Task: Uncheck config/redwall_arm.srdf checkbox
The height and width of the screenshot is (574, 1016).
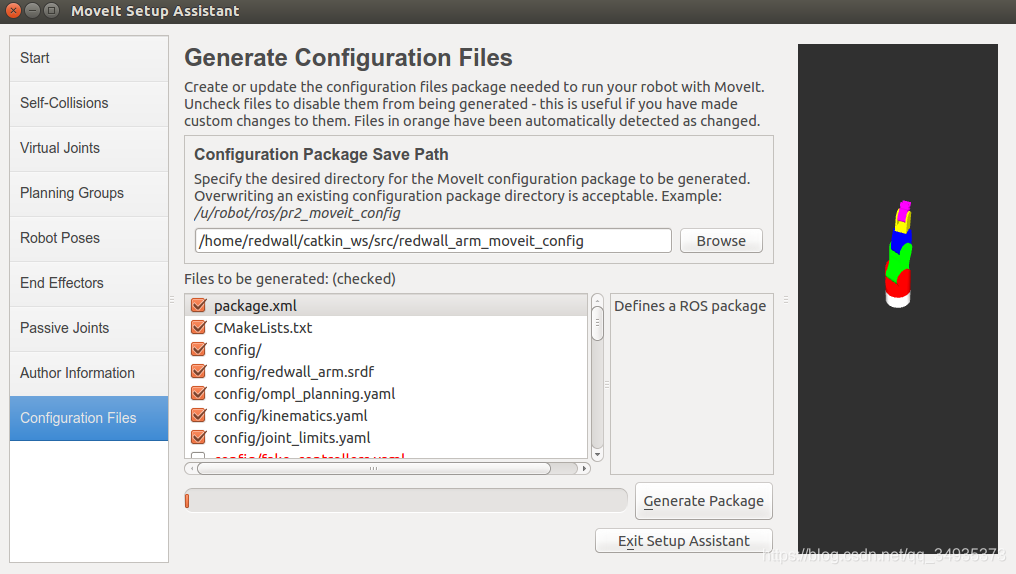Action: [199, 371]
